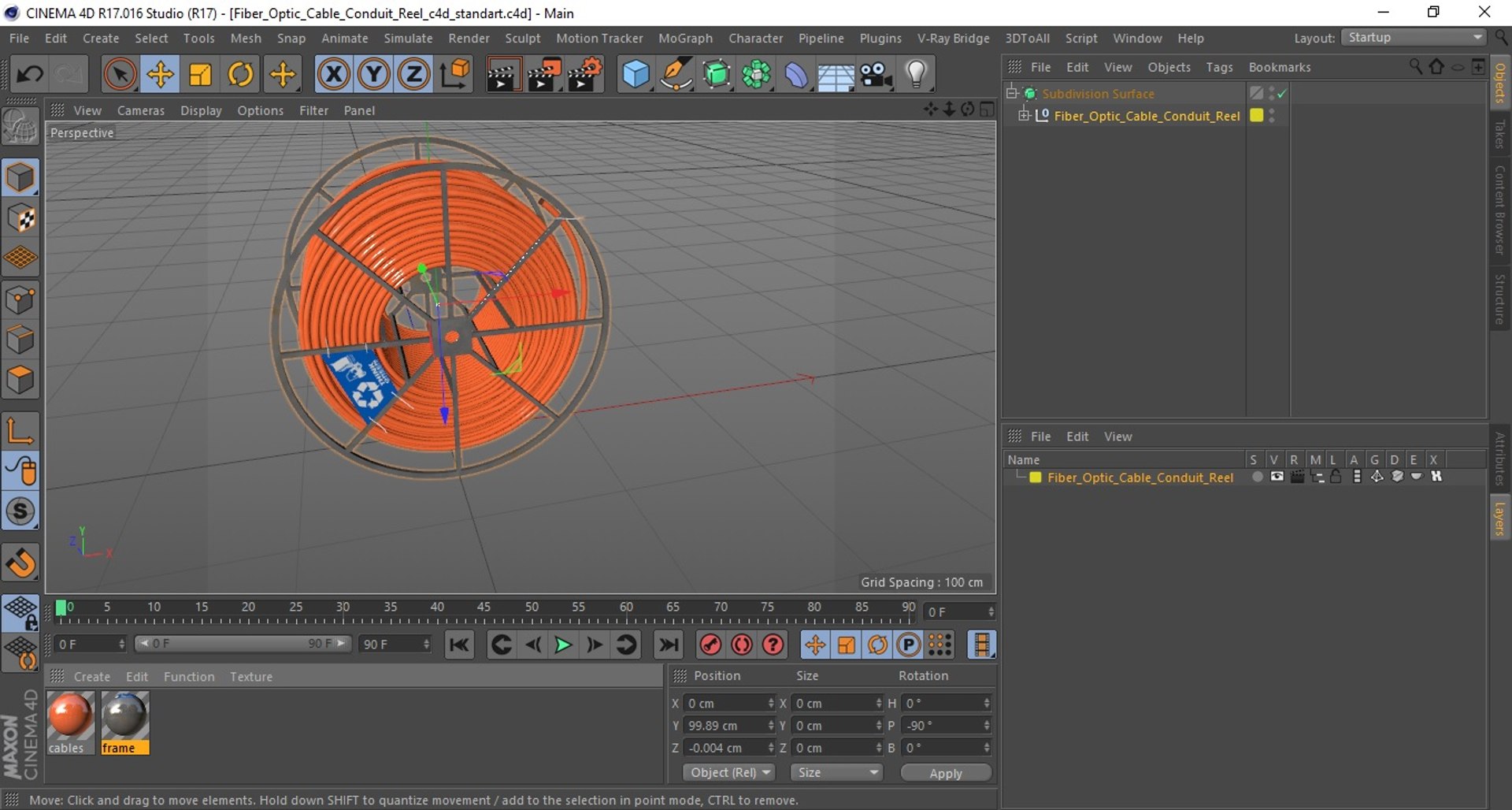Open the Layout Startup dropdown
This screenshot has height=810, width=1512.
coord(1414,38)
